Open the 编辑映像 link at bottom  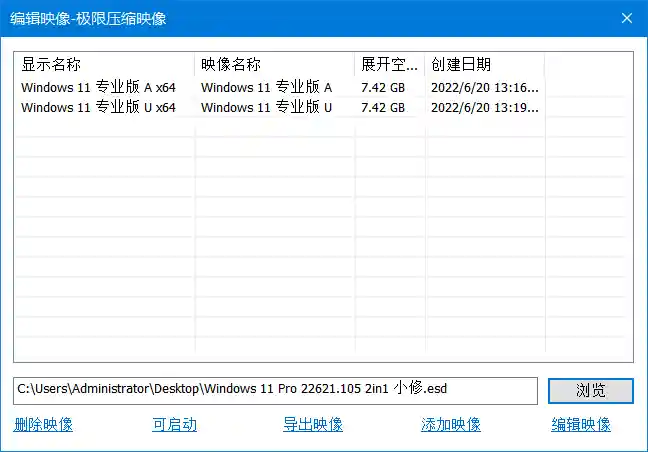(581, 424)
